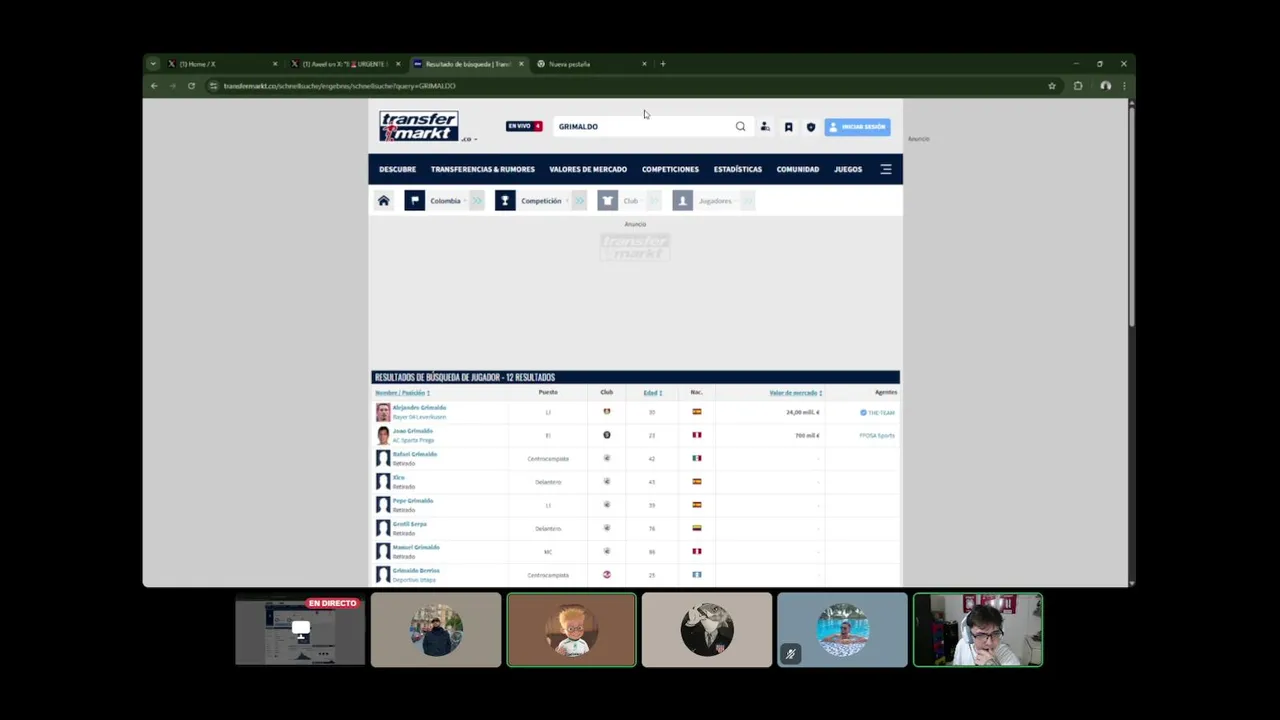
Task: Click Mexico flag in Rafael Grimaldo row
Action: coord(697,458)
